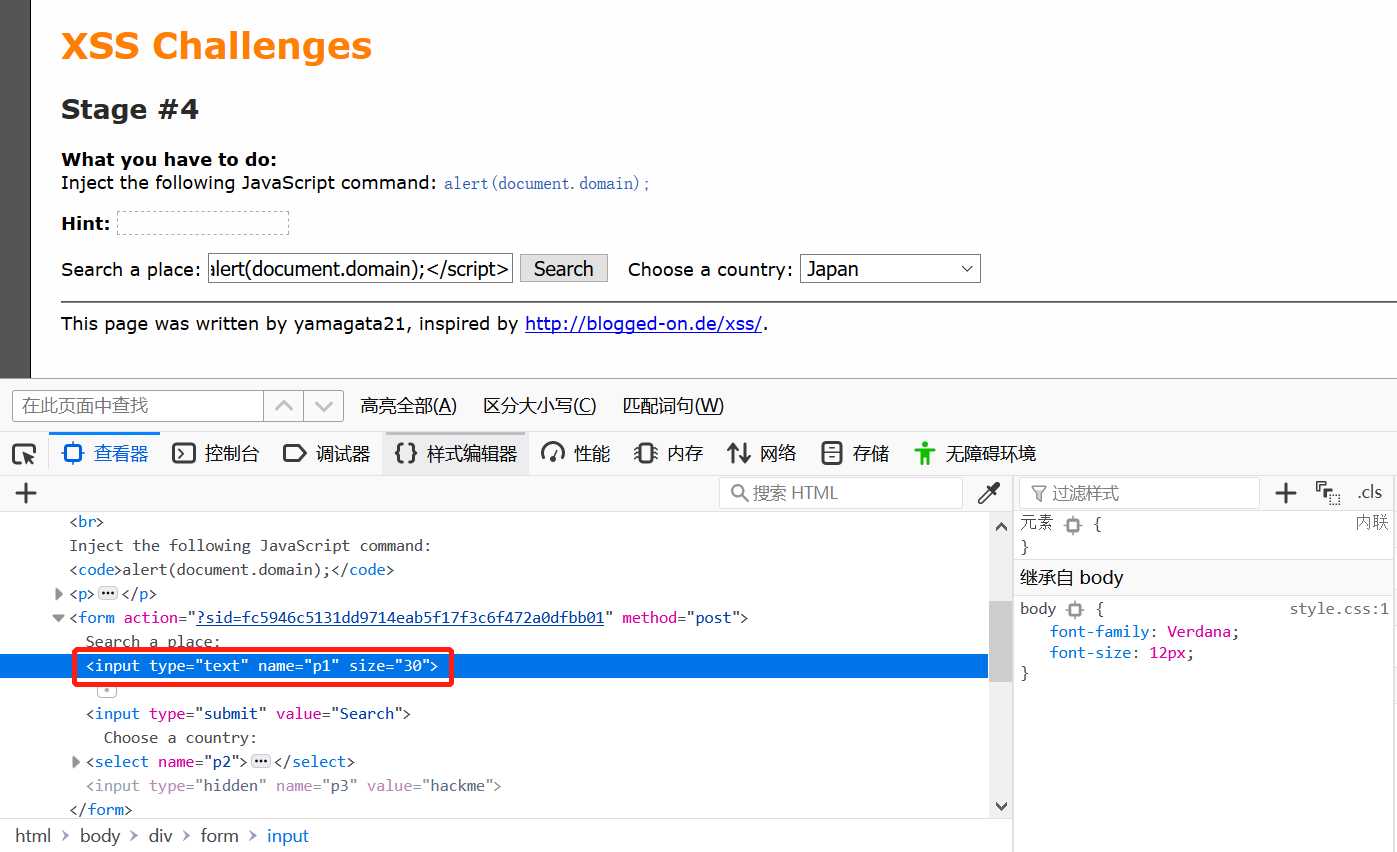Click html in the breadcrumb
Screen dimensions: 1397x852
click(x=33, y=836)
